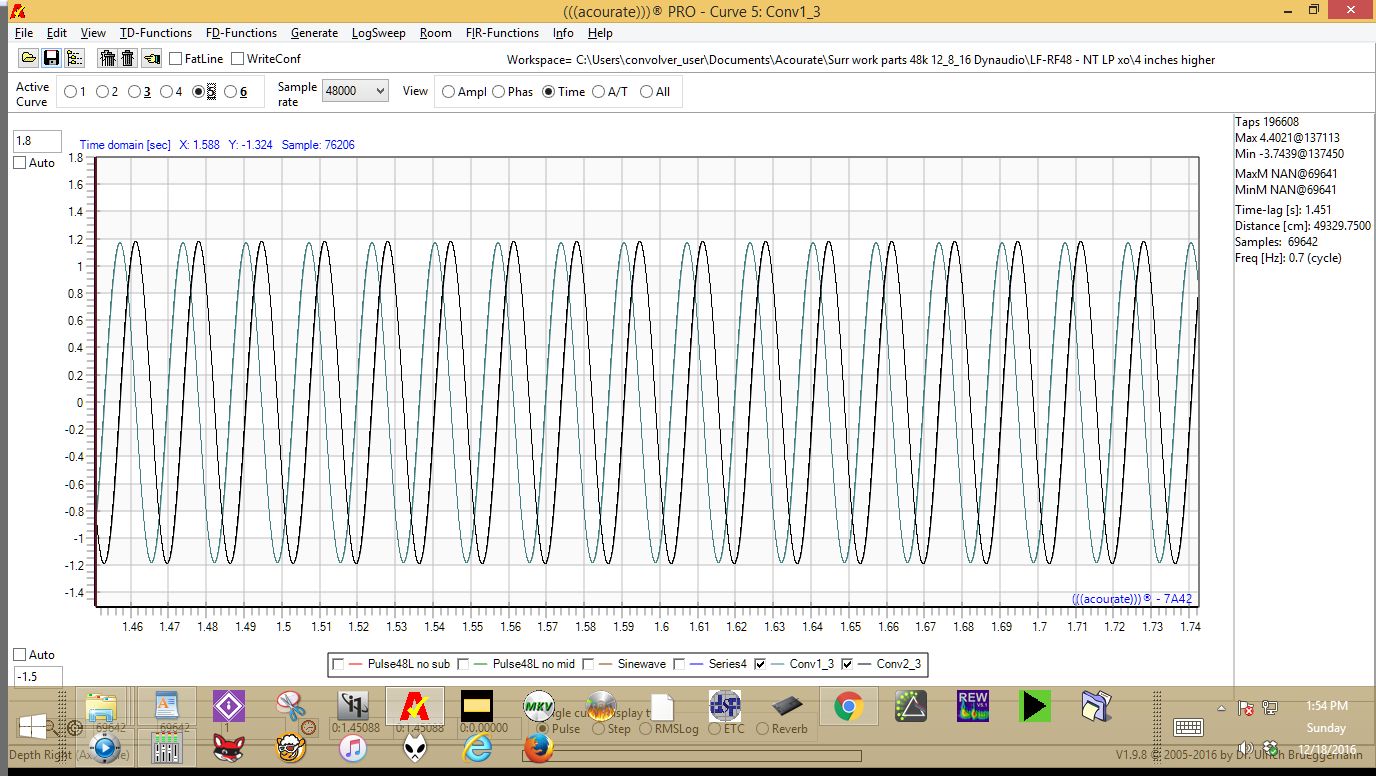
Task: Click the upper Y-axis limit field showing 1.8
Action: [37, 142]
